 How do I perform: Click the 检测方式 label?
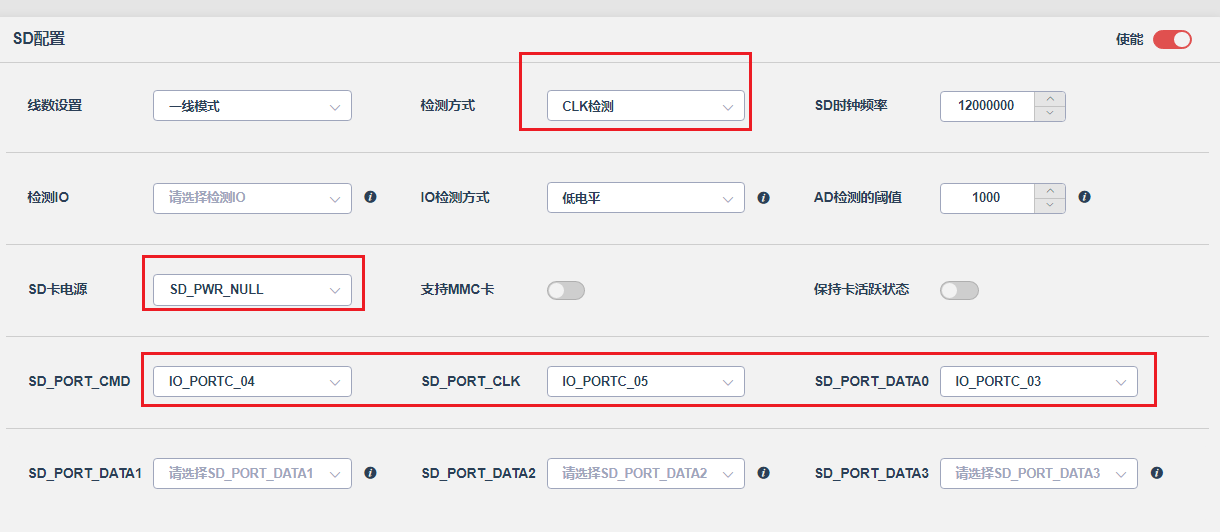[x=448, y=105]
